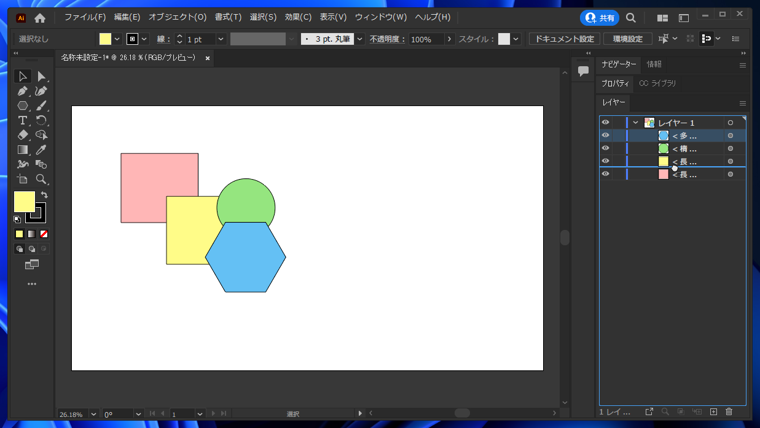Select the Puppet Warp tool
The width and height of the screenshot is (760, 428).
22,164
